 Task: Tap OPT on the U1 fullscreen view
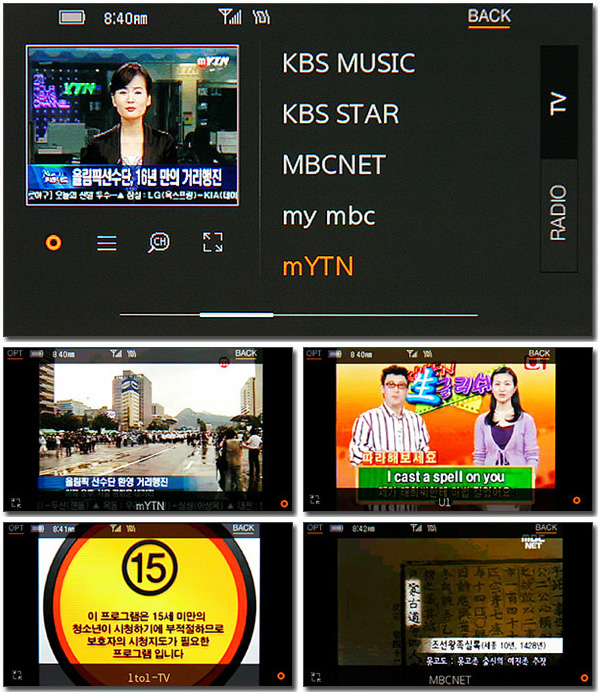tap(314, 354)
